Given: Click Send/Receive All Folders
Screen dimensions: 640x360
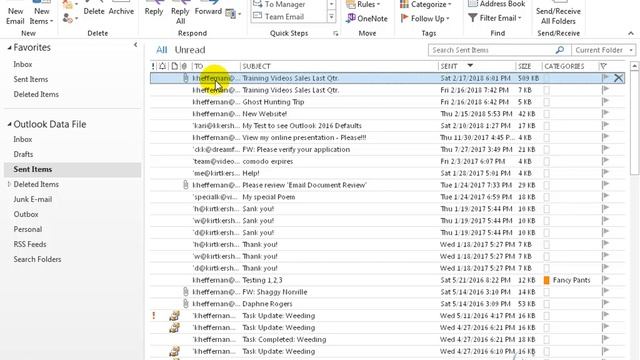Looking at the screenshot, I should coord(558,13).
